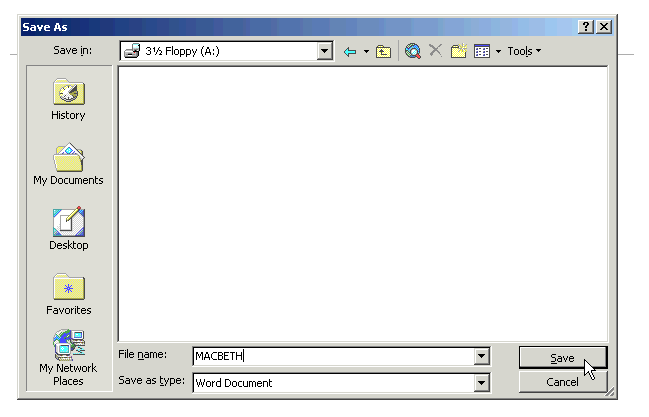Click the Help question mark button
Image resolution: width=649 pixels, height=417 pixels.
(x=586, y=27)
